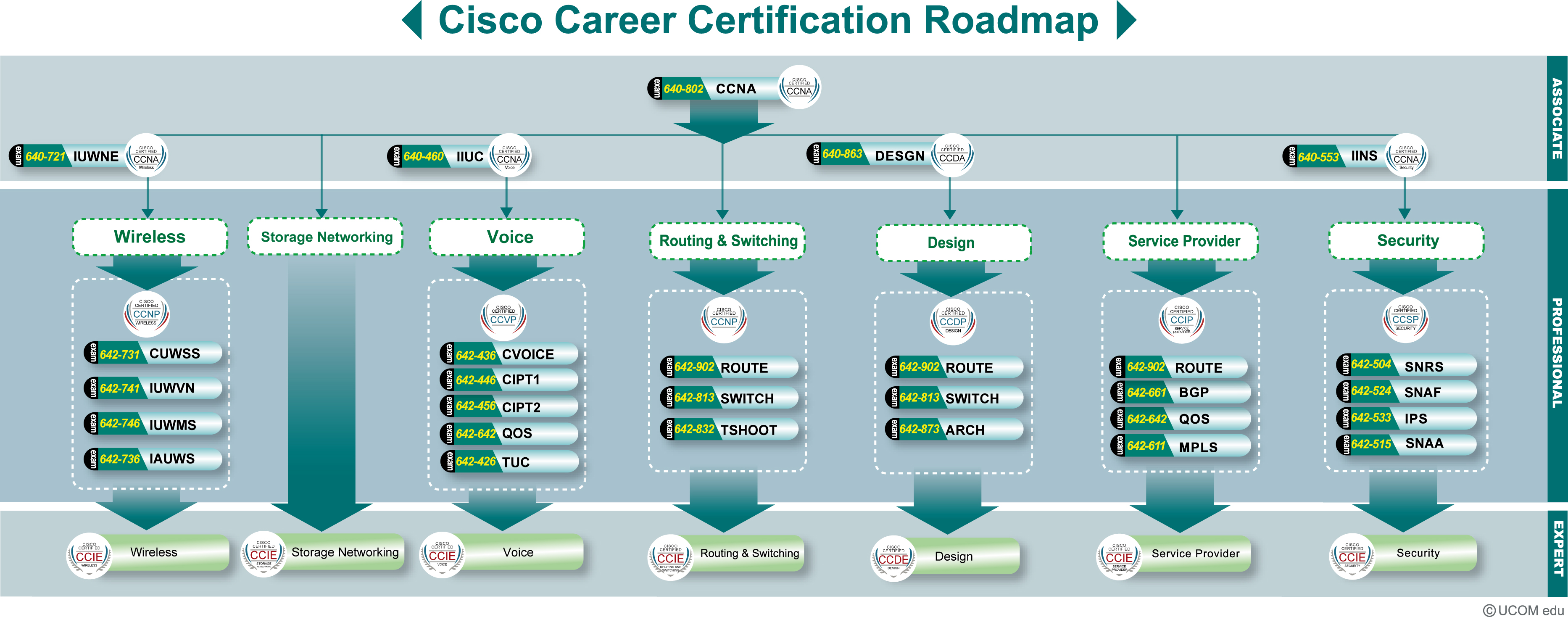
Task: Open the Routing & Switching track box
Action: click(x=728, y=241)
